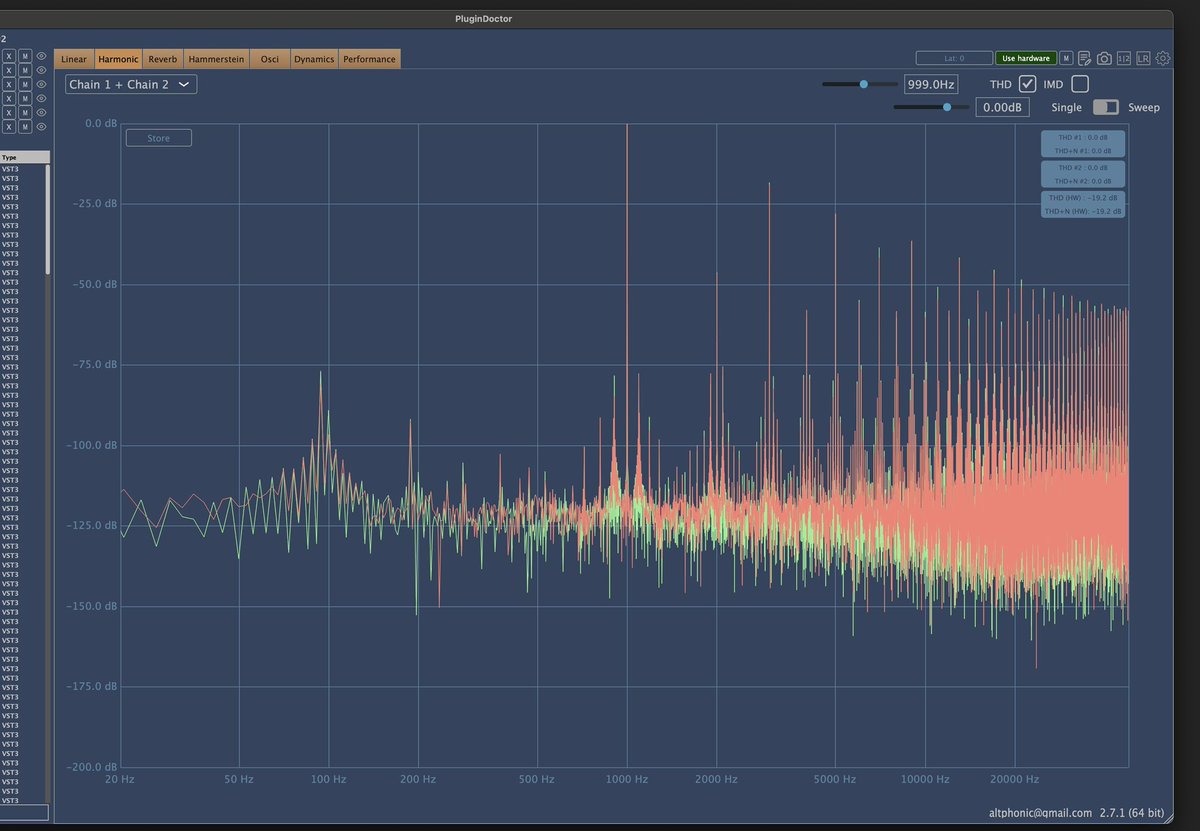
Task: Click the THD (HW) readout box
Action: tap(1083, 204)
